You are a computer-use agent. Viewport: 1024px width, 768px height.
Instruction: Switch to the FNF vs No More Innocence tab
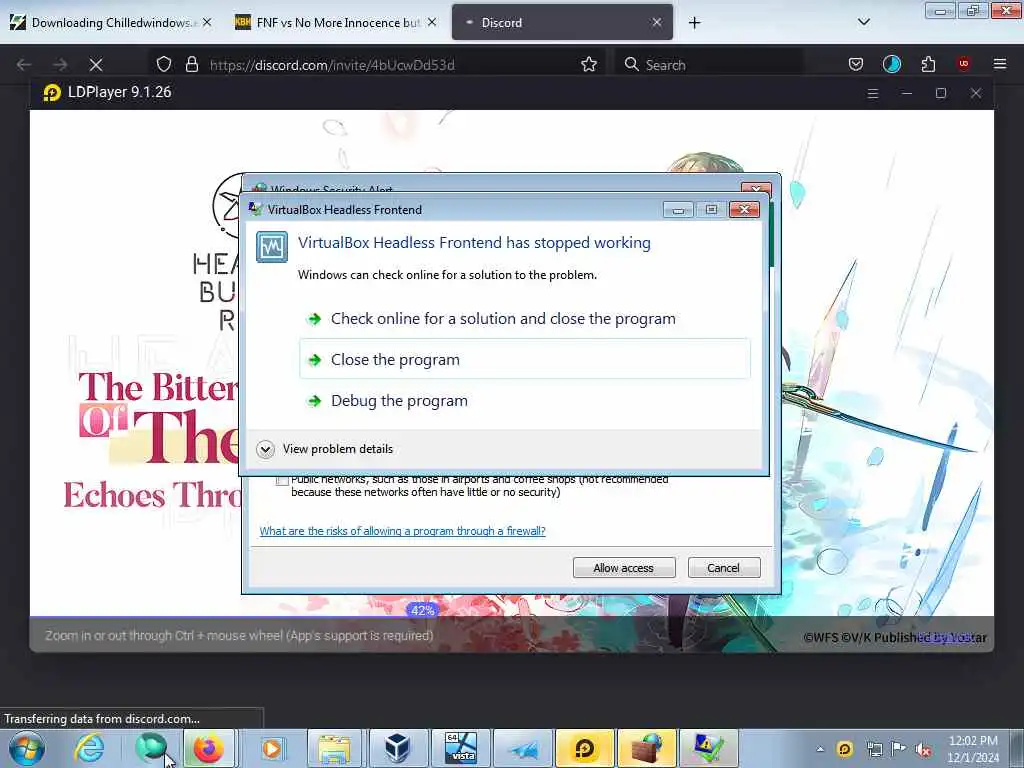pos(337,22)
